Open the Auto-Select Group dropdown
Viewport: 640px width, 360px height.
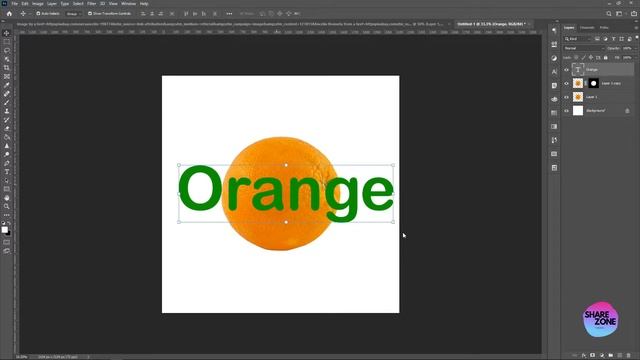click(x=73, y=13)
